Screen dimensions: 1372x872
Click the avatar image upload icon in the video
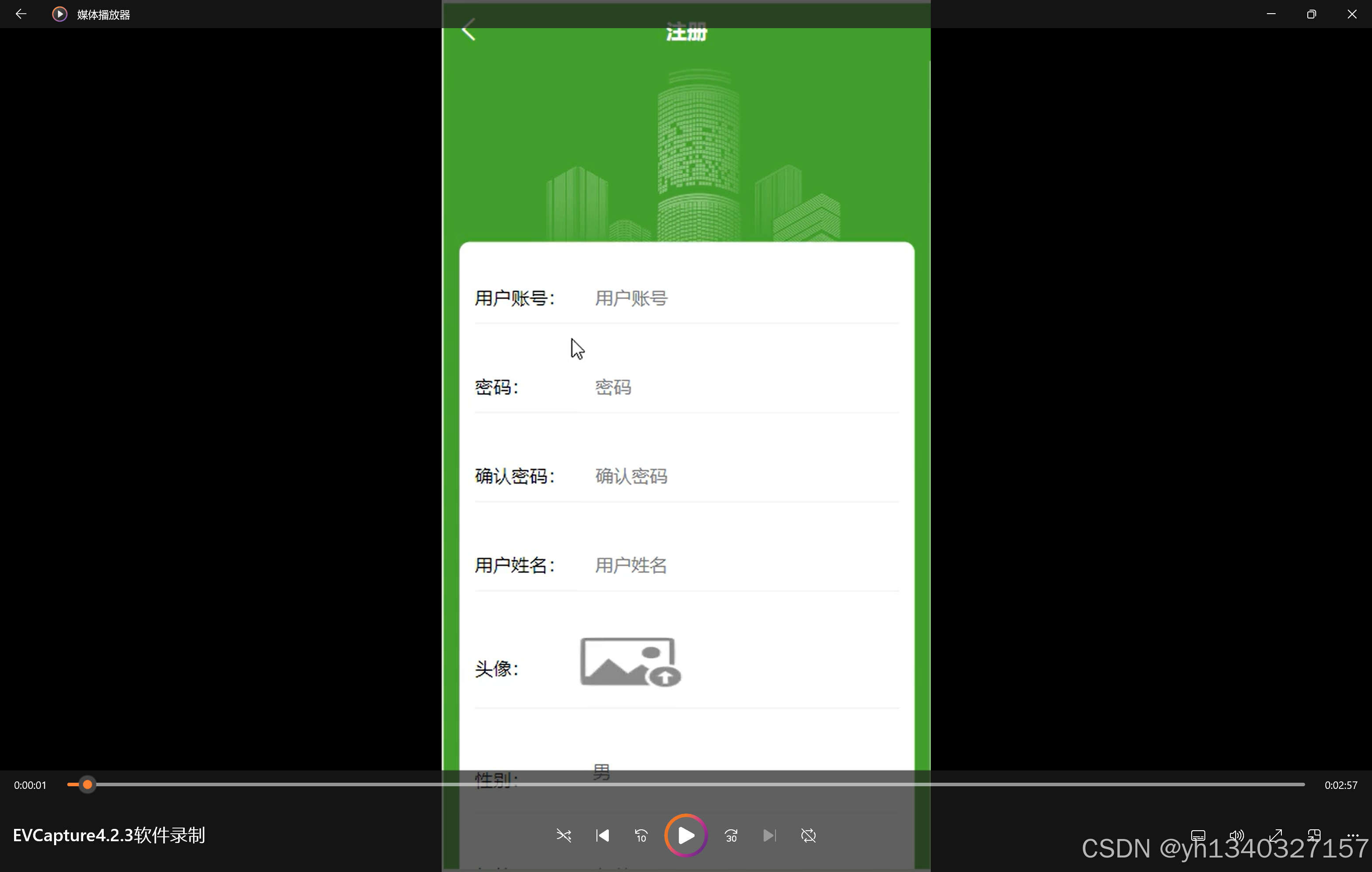coord(630,662)
